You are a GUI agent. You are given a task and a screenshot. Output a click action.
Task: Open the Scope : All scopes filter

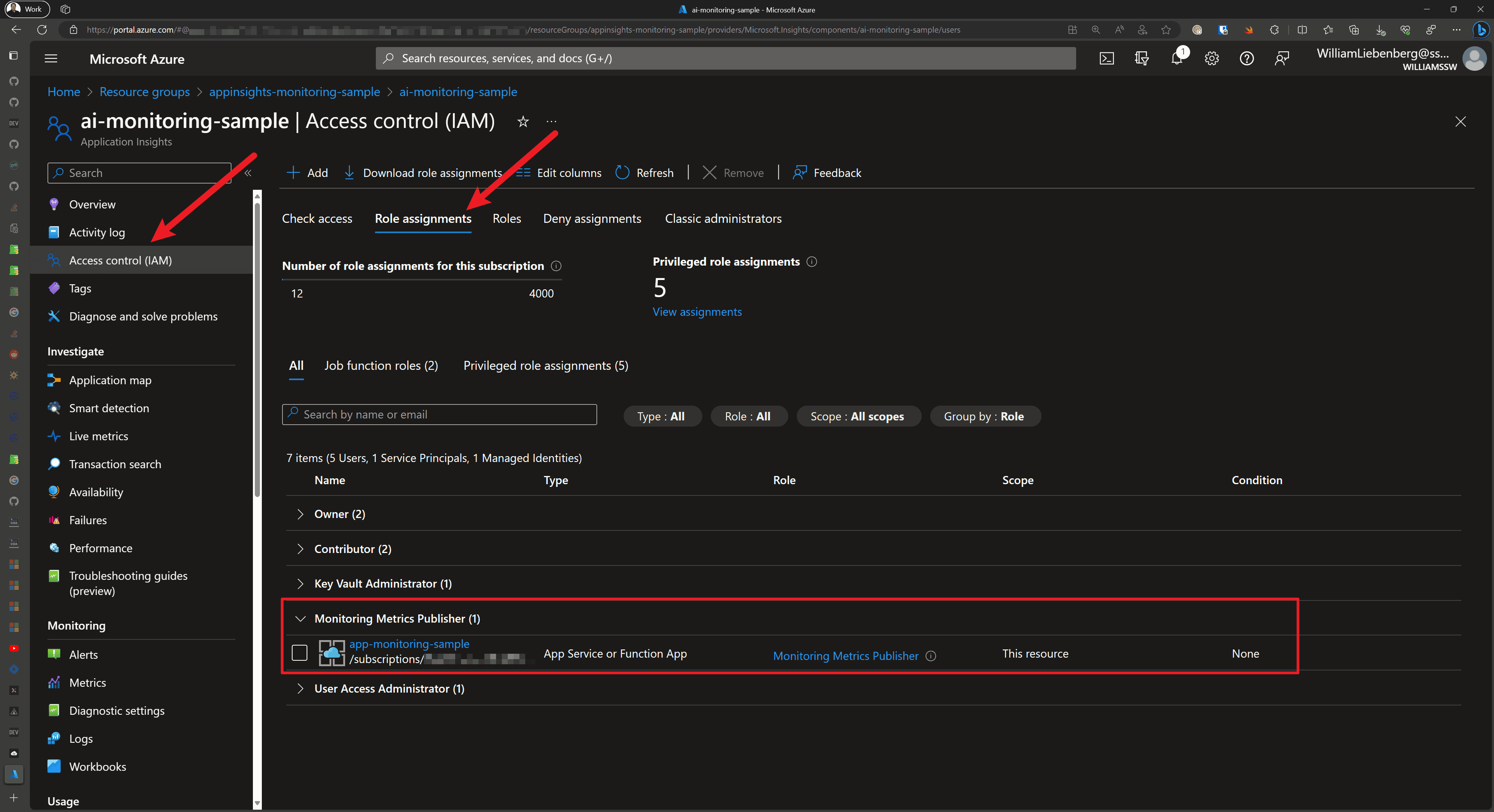(x=857, y=417)
